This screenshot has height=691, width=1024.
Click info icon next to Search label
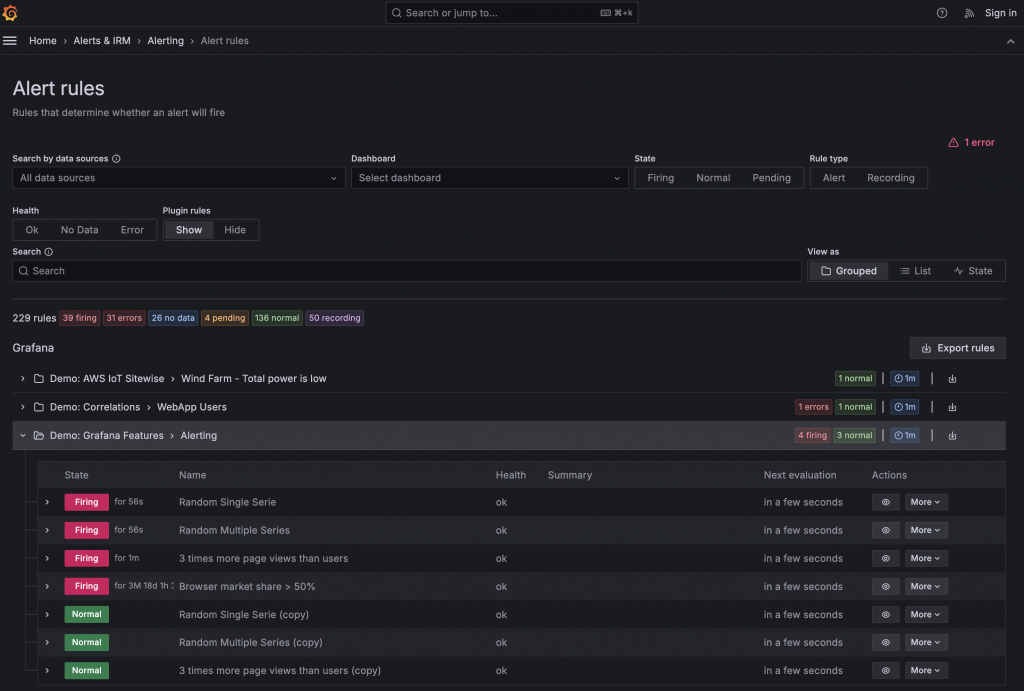48,251
